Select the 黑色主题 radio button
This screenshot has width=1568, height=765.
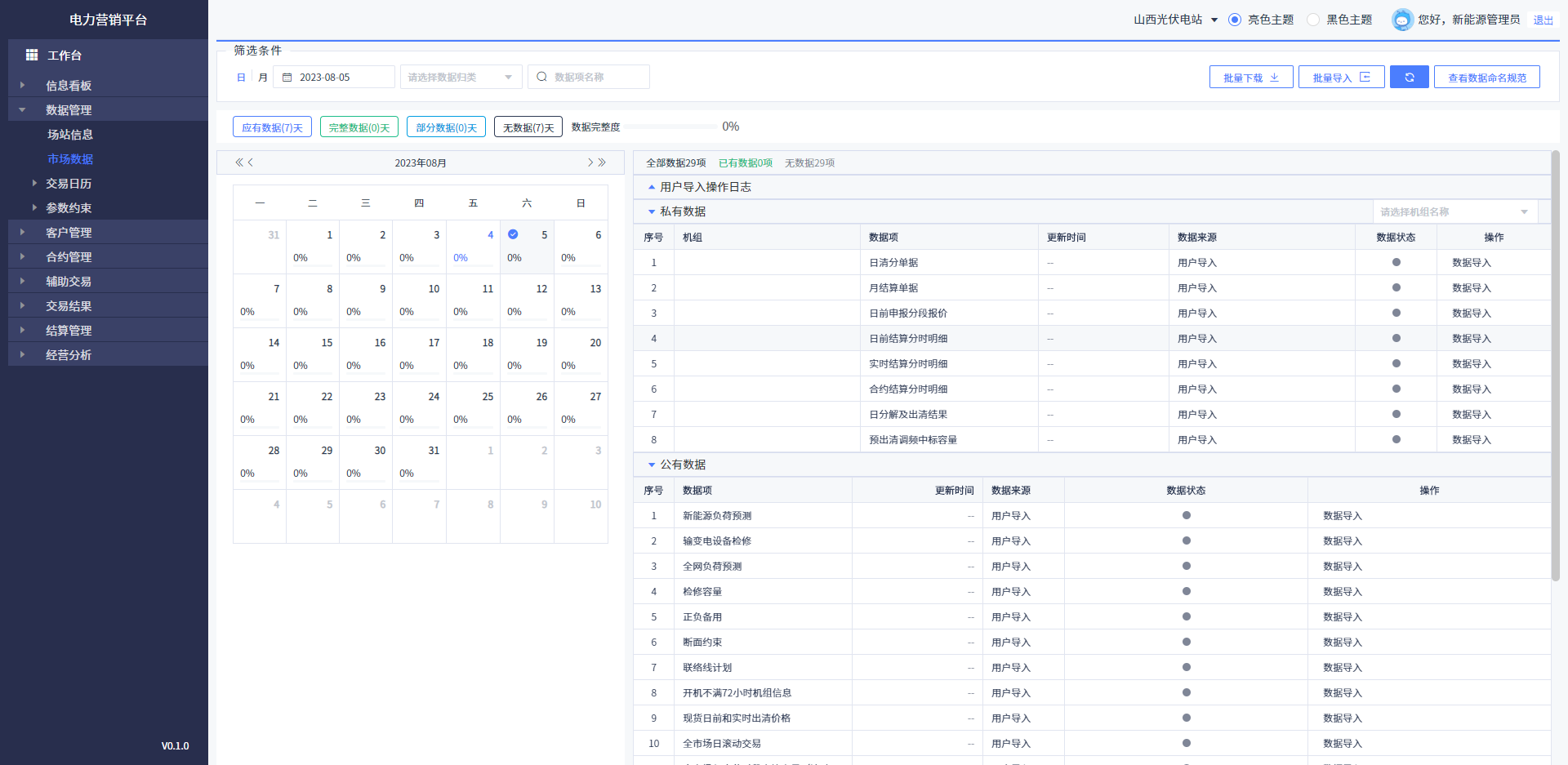[1313, 20]
